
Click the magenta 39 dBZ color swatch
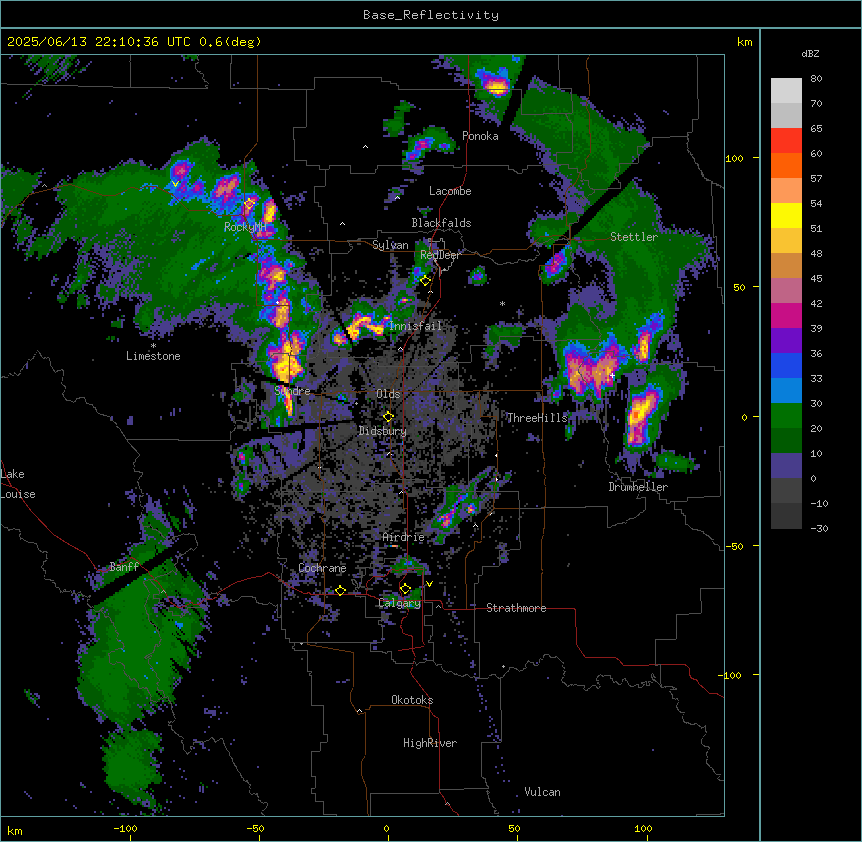coord(786,315)
